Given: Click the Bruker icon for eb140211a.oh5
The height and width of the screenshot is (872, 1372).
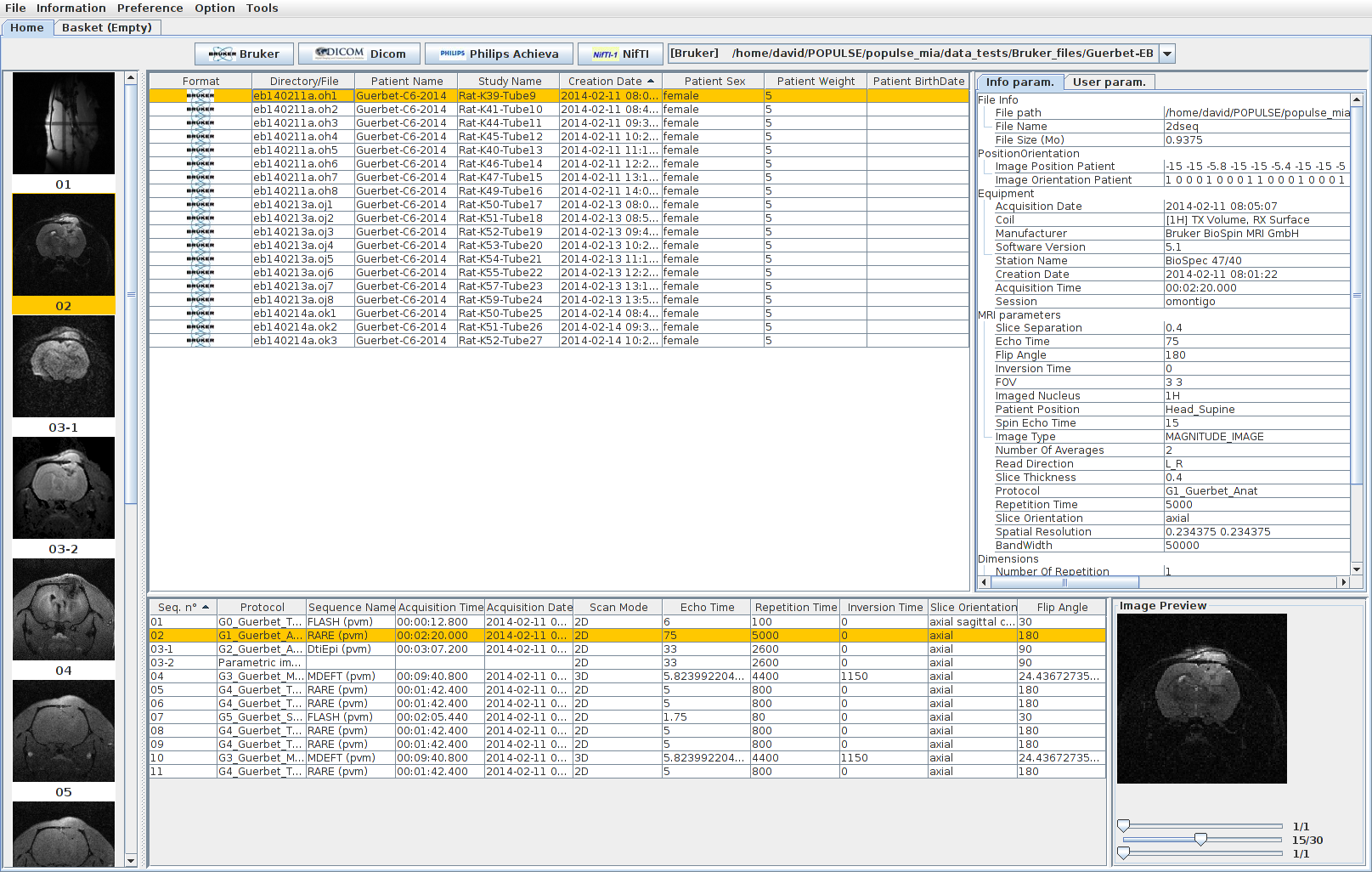Looking at the screenshot, I should point(200,150).
